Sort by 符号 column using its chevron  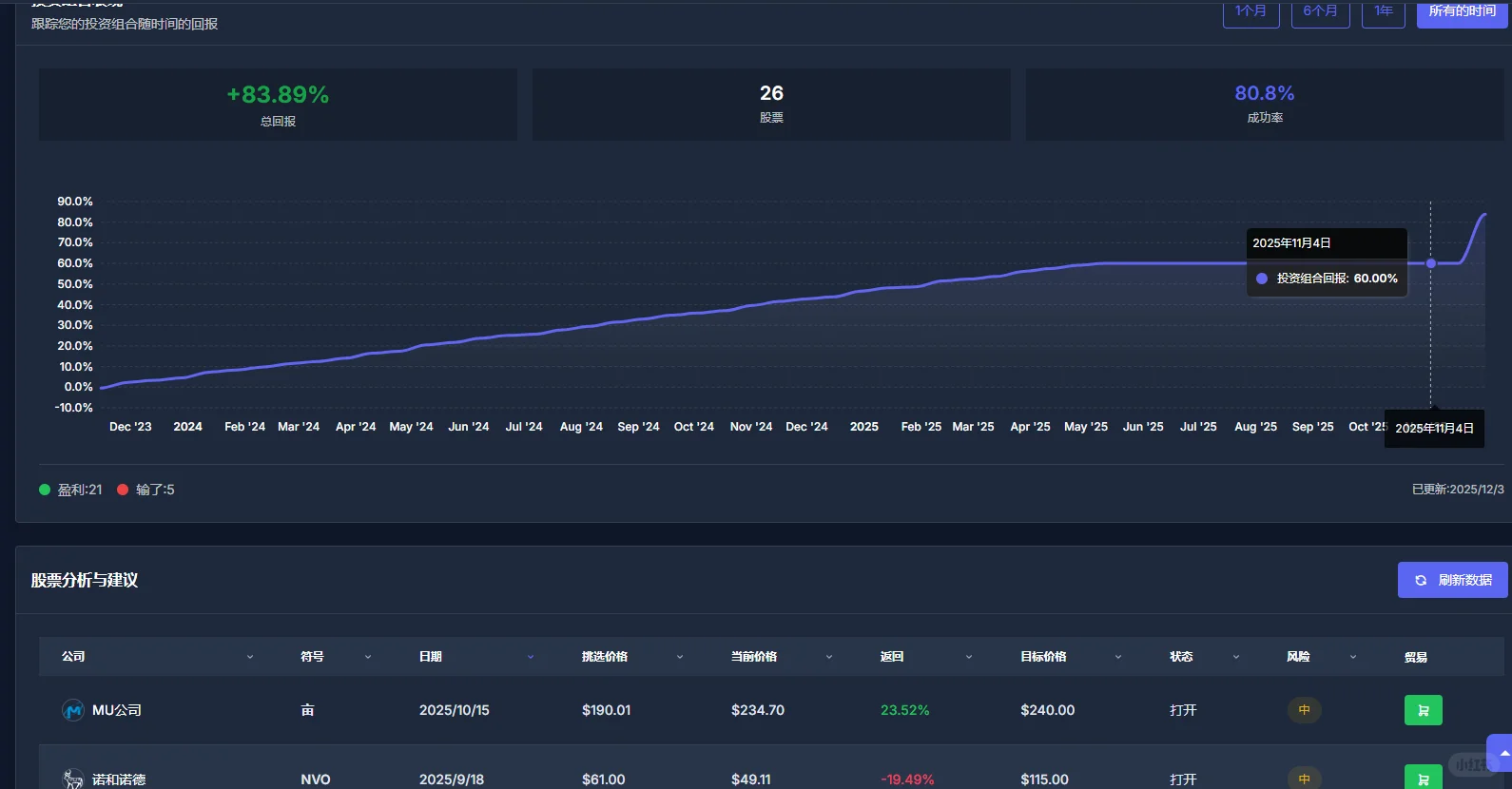pyautogui.click(x=368, y=657)
